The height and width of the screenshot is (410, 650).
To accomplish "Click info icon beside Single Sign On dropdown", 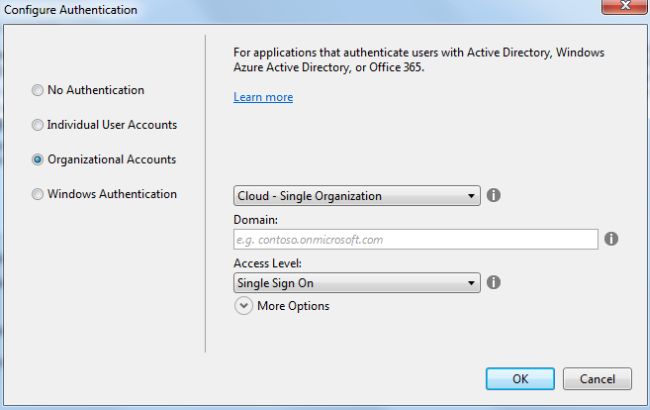I will pos(493,283).
